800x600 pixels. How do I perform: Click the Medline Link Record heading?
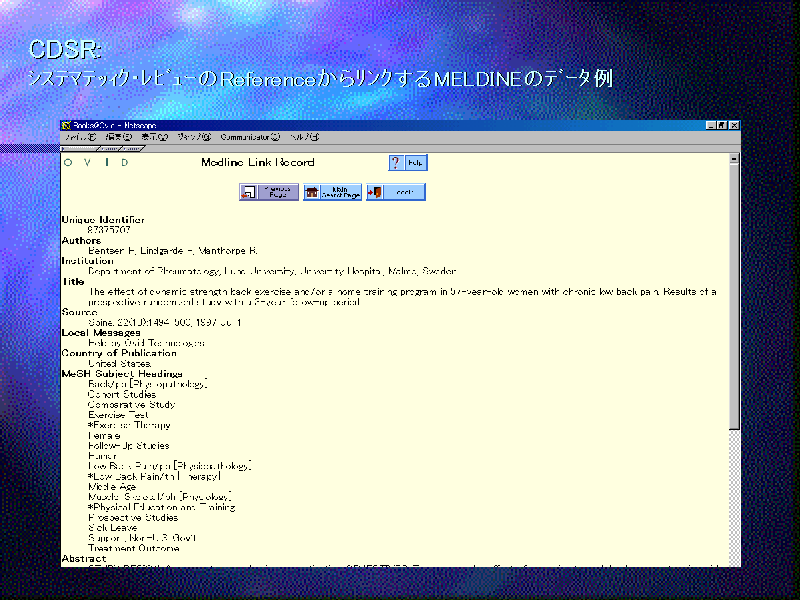[258, 162]
